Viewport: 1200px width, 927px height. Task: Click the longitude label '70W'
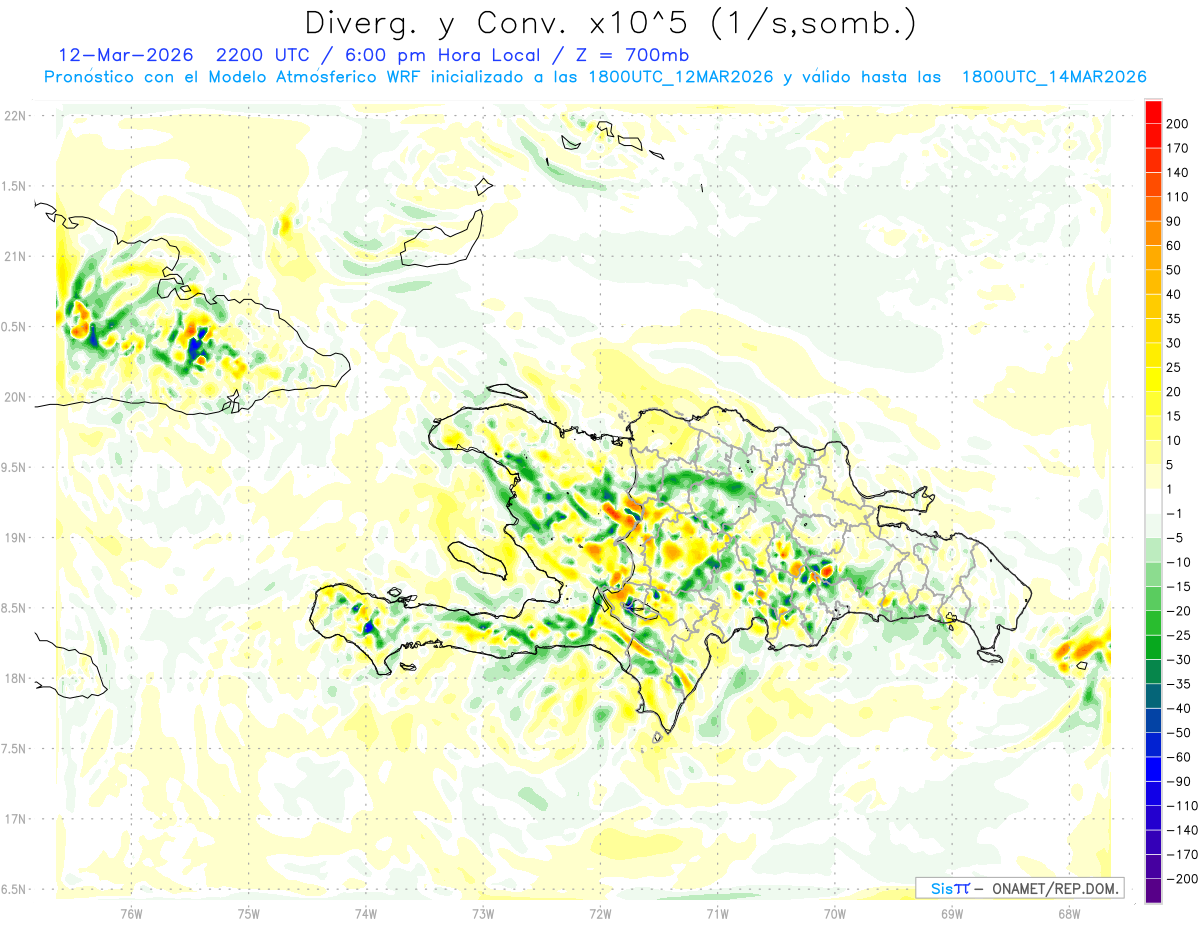point(835,913)
